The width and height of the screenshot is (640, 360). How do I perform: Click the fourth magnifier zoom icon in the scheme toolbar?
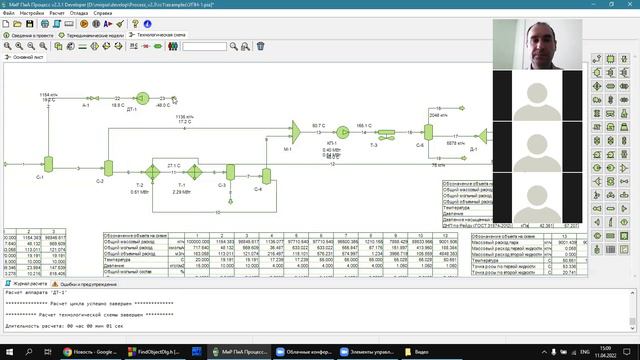43,46
